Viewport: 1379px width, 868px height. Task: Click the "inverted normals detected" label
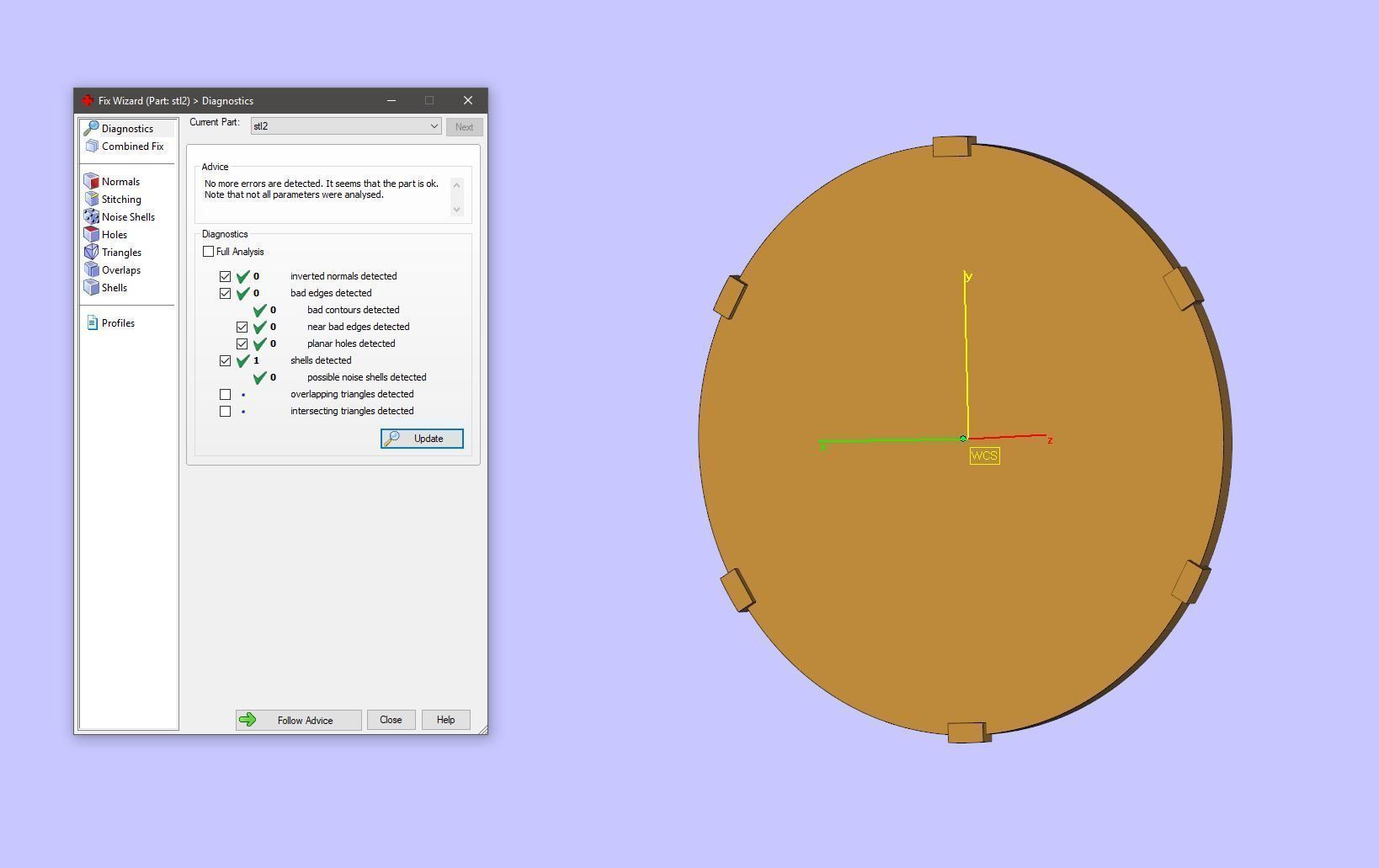click(343, 276)
